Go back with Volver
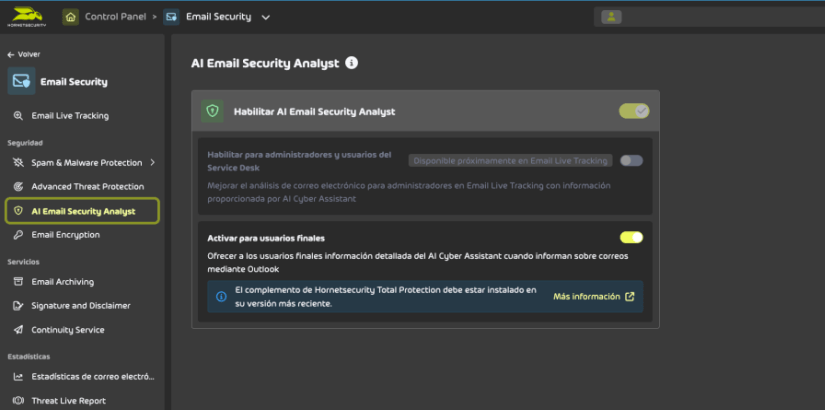The height and width of the screenshot is (410, 825). 23,54
